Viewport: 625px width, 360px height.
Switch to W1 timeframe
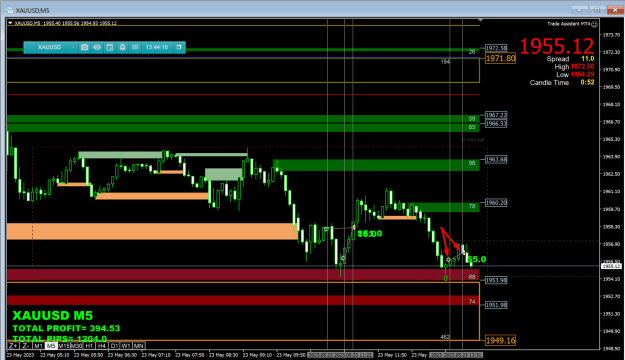126,346
